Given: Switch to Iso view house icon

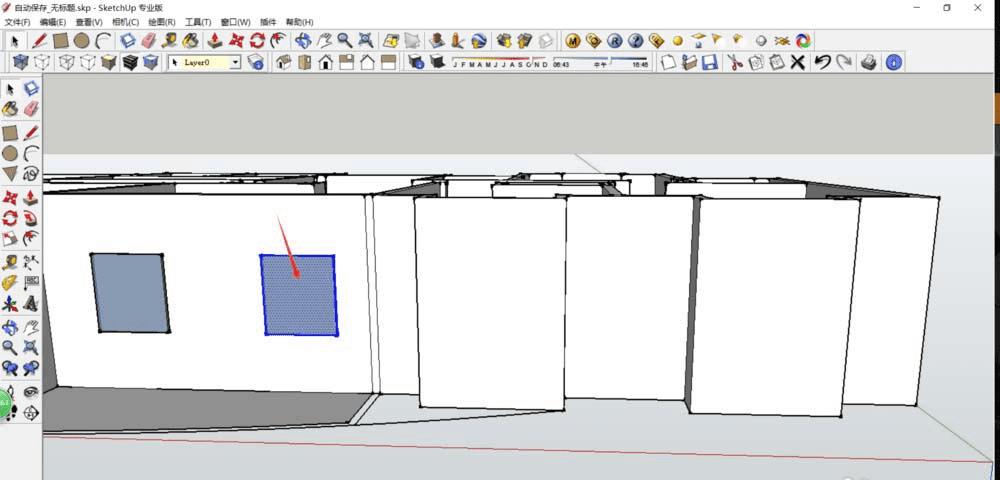Looking at the screenshot, I should coord(284,62).
